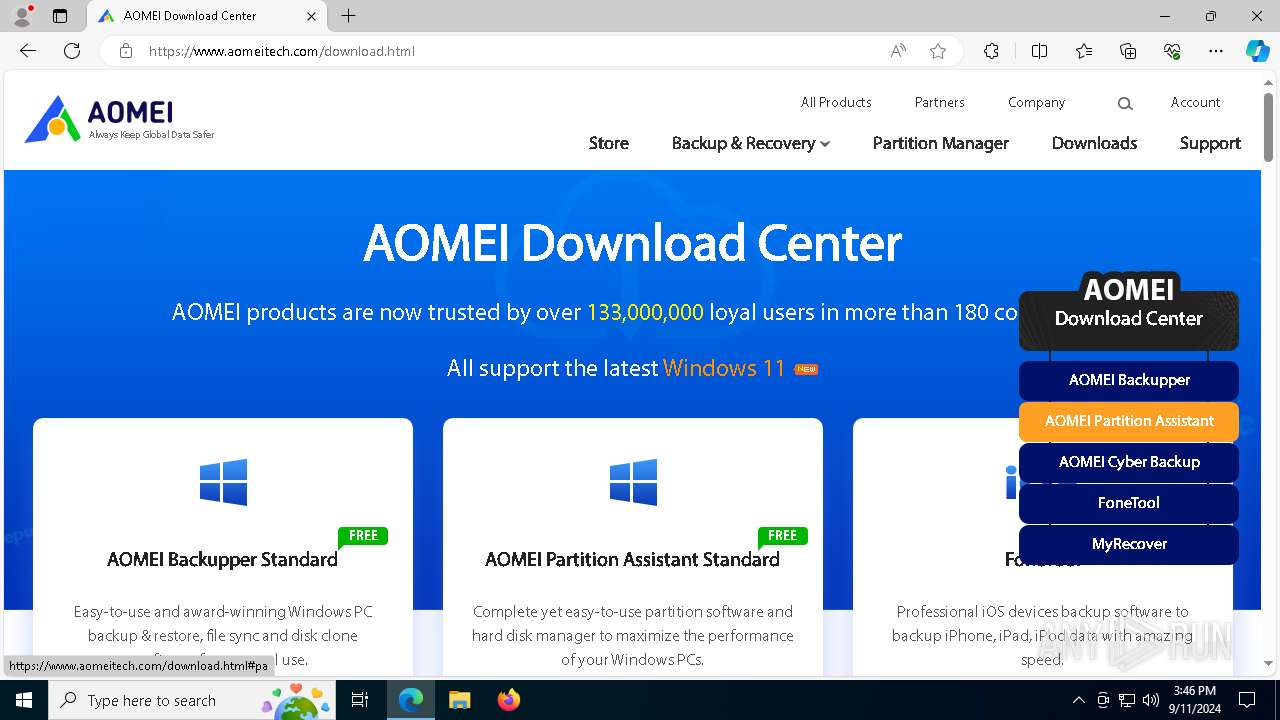Screen dimensions: 1280x720
Task: Toggle the Split screen icon
Action: 1039,51
